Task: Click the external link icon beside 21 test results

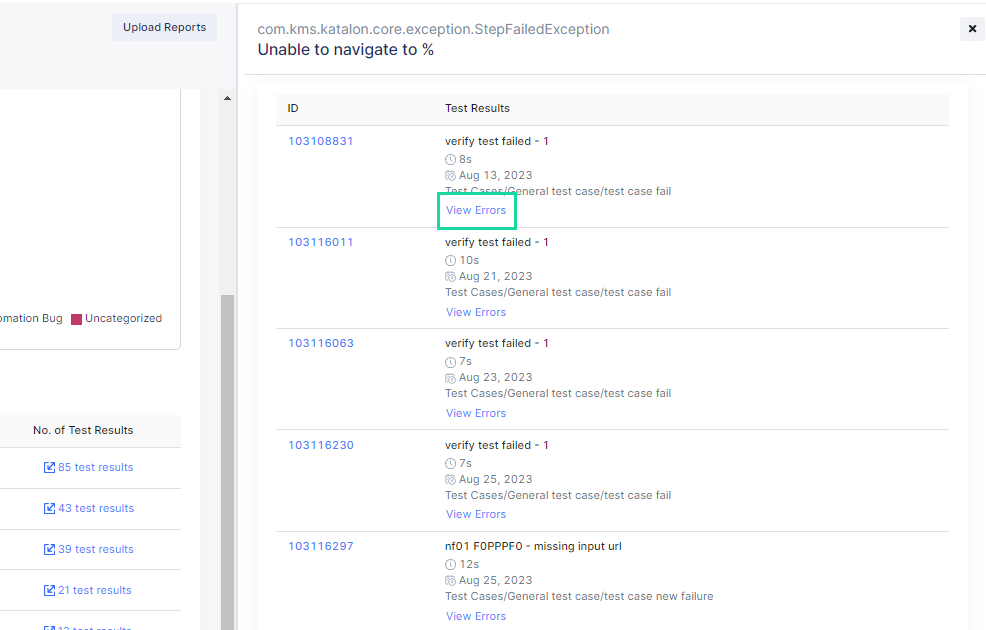Action: [48, 589]
